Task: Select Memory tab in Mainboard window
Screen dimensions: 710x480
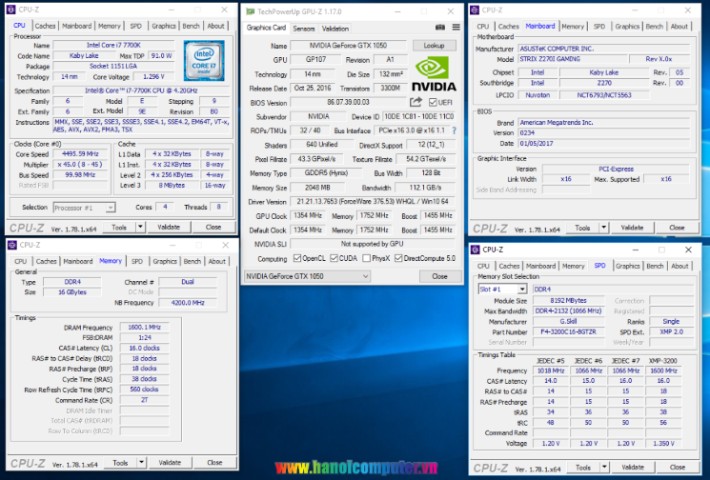Action: click(x=573, y=27)
